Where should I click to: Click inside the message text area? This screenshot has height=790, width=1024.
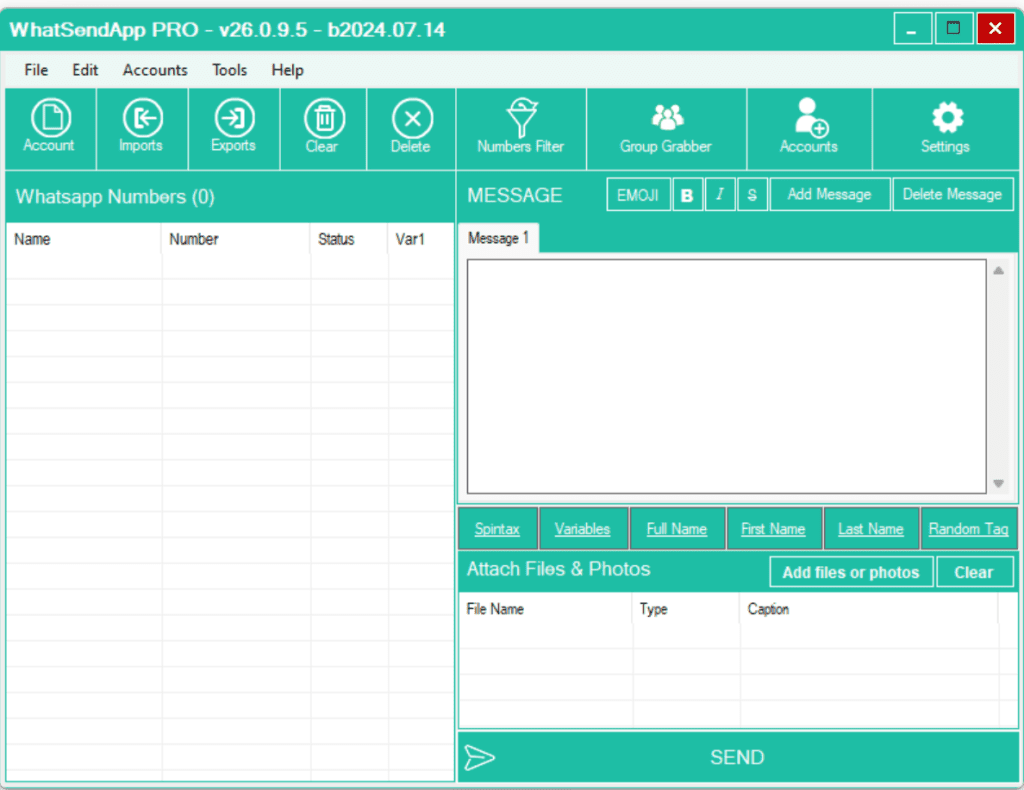click(x=726, y=376)
